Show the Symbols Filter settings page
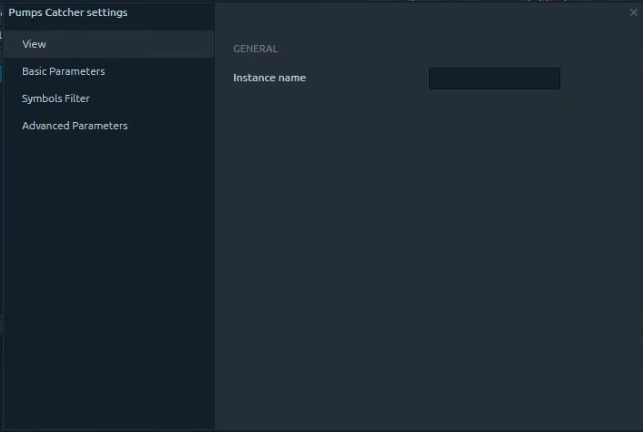The width and height of the screenshot is (643, 432). pyautogui.click(x=56, y=98)
